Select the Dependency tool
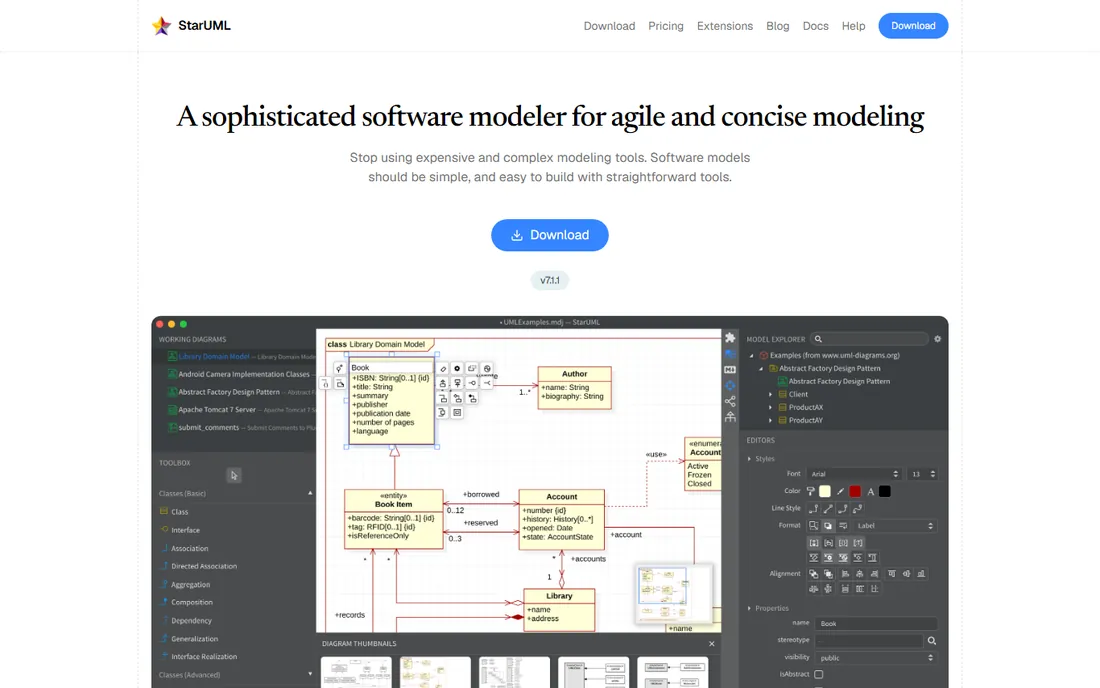This screenshot has width=1100, height=688. click(x=185, y=621)
